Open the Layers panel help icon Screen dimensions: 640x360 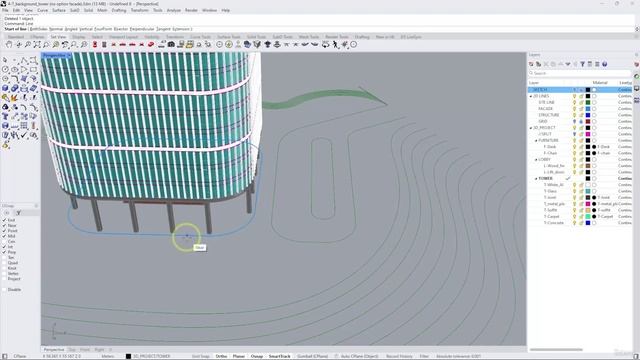coord(604,64)
